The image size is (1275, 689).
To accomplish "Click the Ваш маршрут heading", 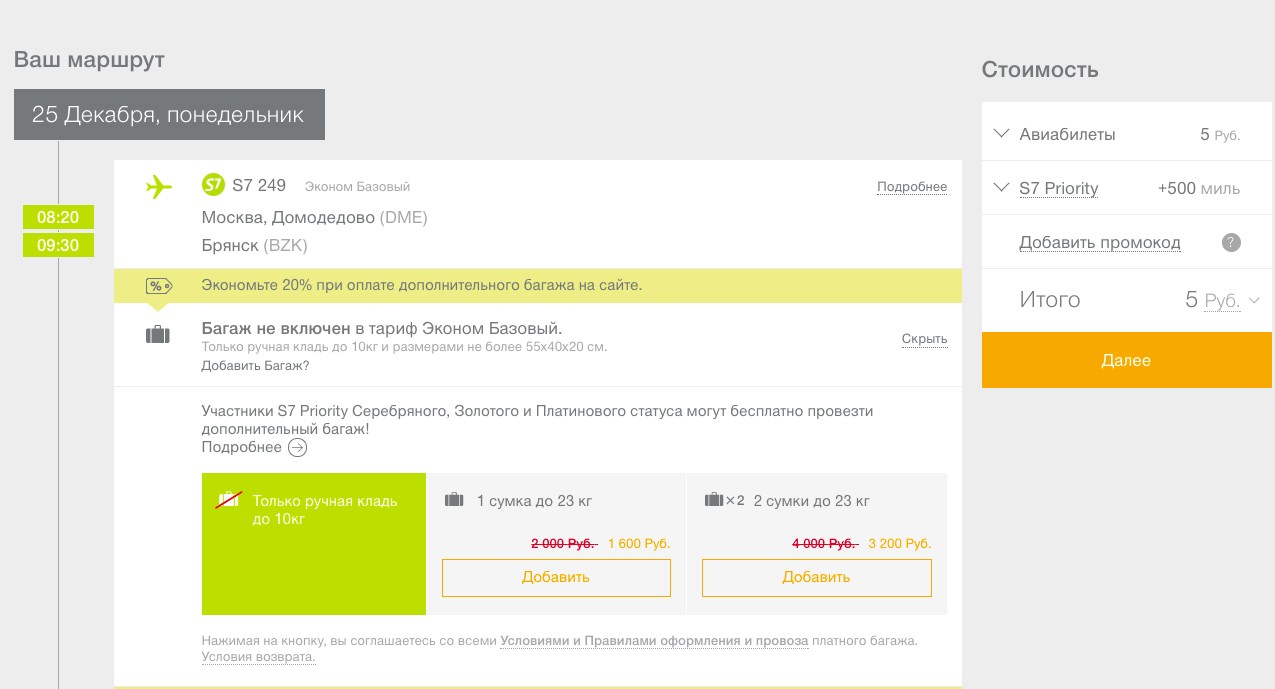I will [89, 60].
